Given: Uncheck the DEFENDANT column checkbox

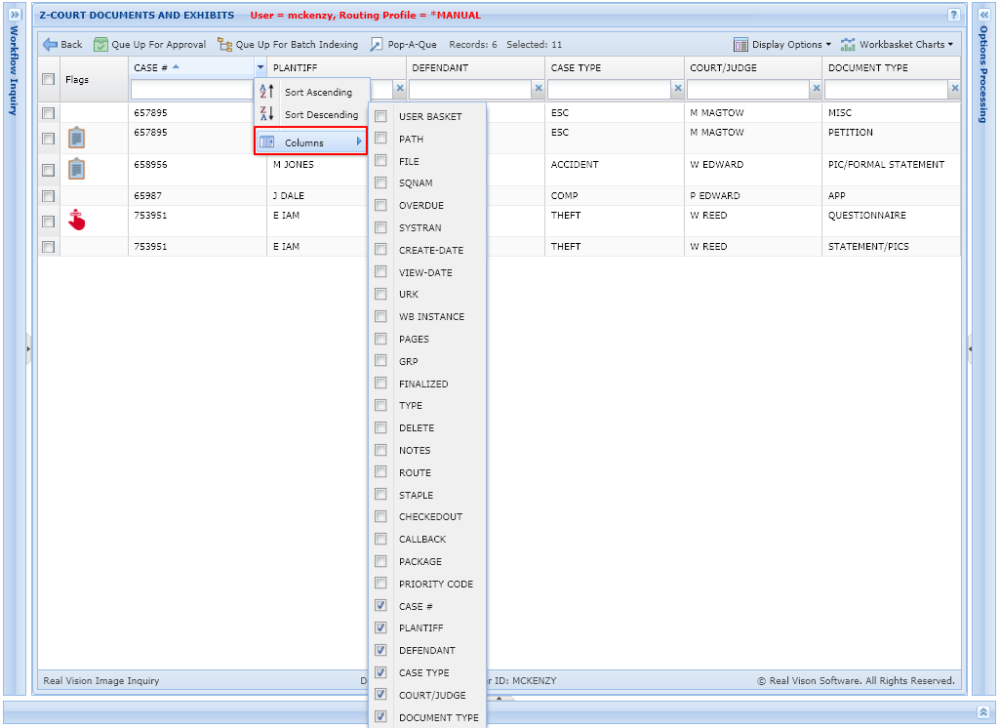Looking at the screenshot, I should [381, 650].
